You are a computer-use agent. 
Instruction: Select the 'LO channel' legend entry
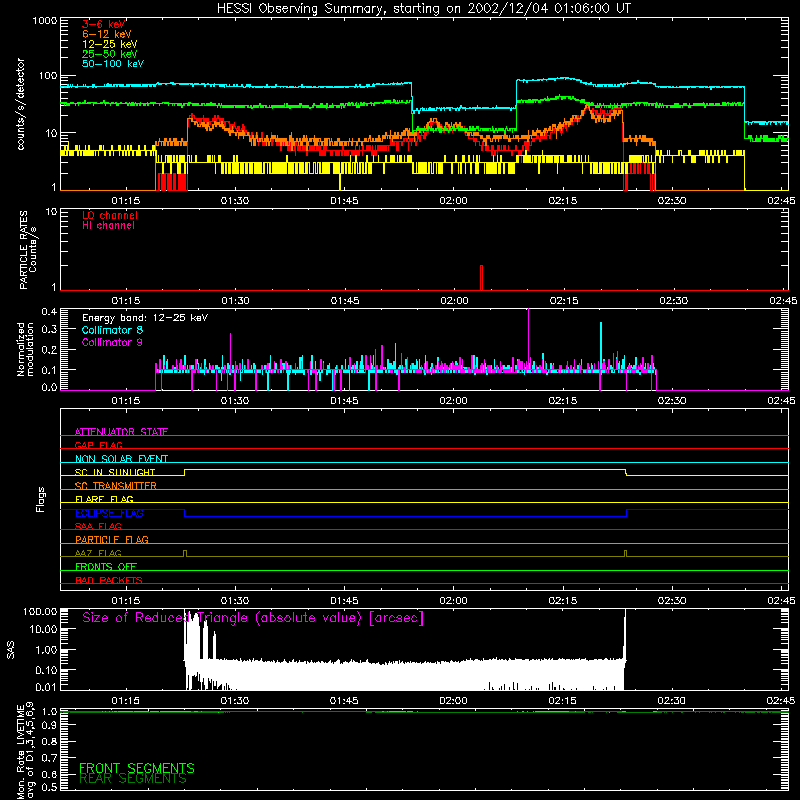(110, 215)
